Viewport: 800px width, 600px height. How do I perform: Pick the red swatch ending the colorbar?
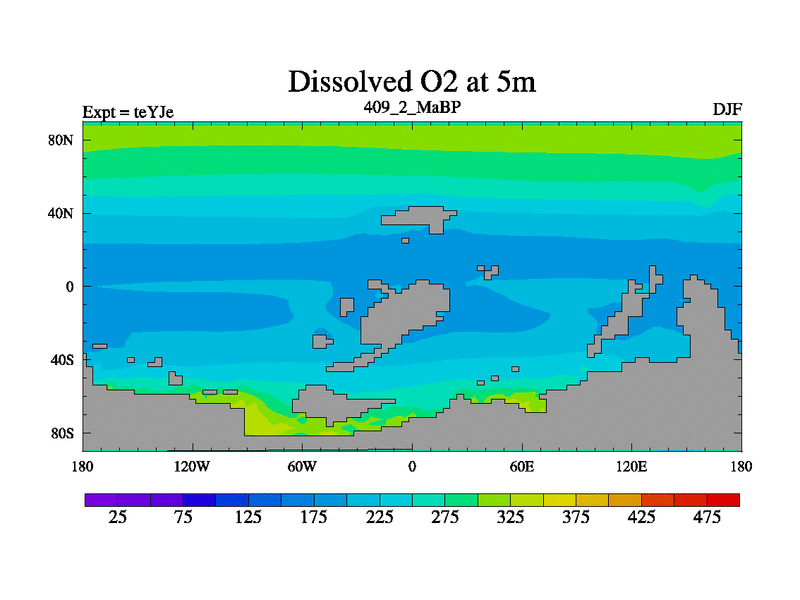(x=723, y=499)
